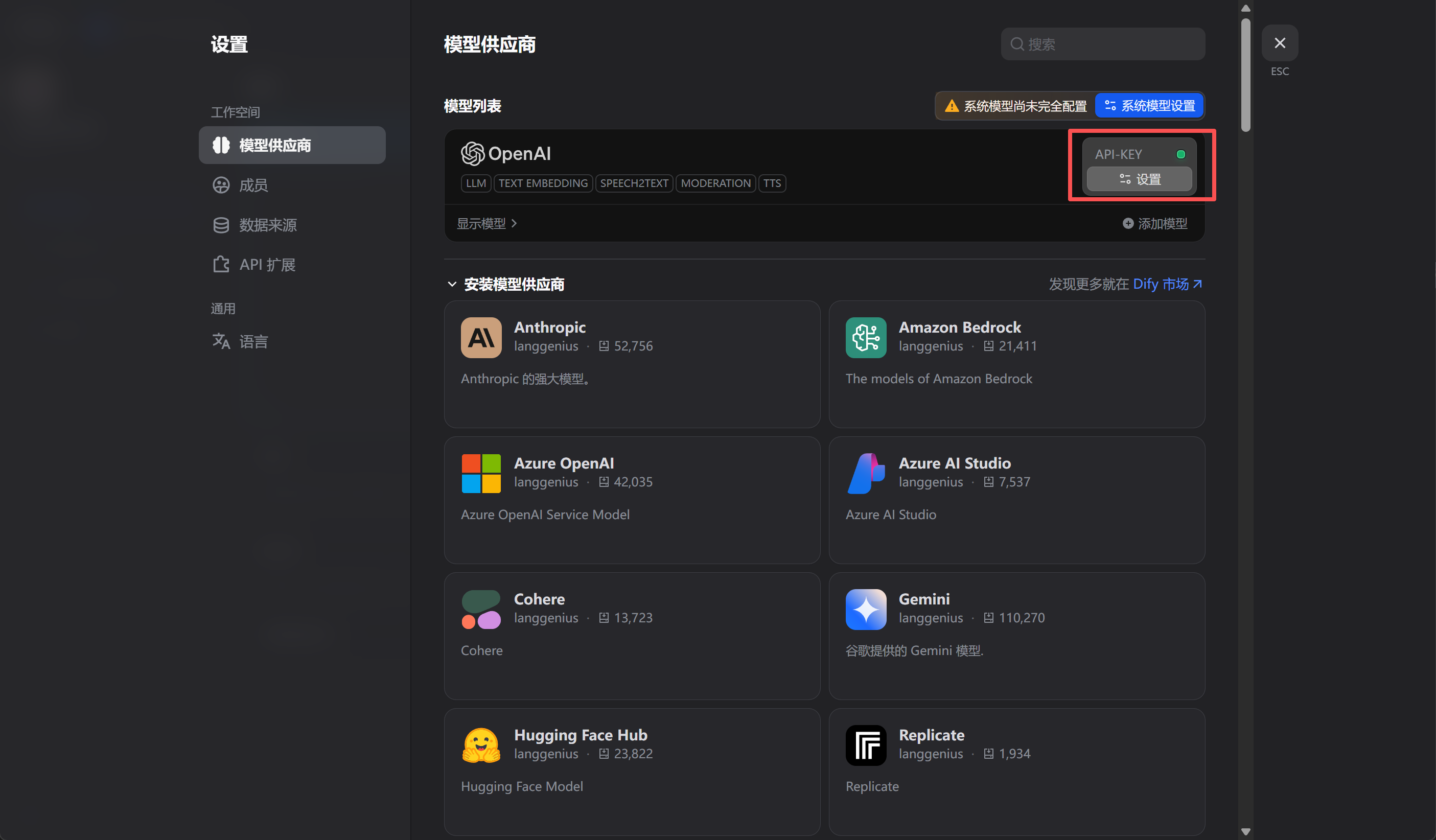Click the scrollbar up arrow
The image size is (1436, 840).
[1245, 8]
